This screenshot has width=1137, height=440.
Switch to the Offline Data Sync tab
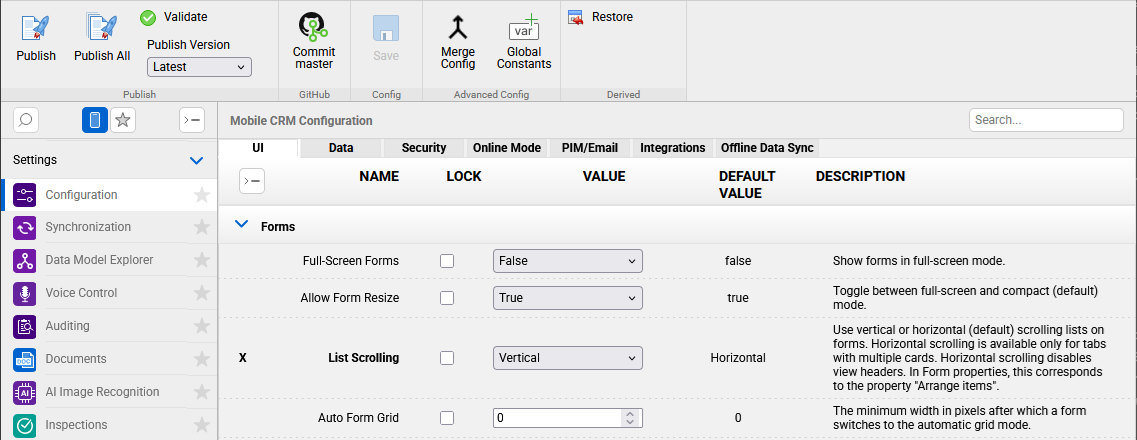coord(767,148)
